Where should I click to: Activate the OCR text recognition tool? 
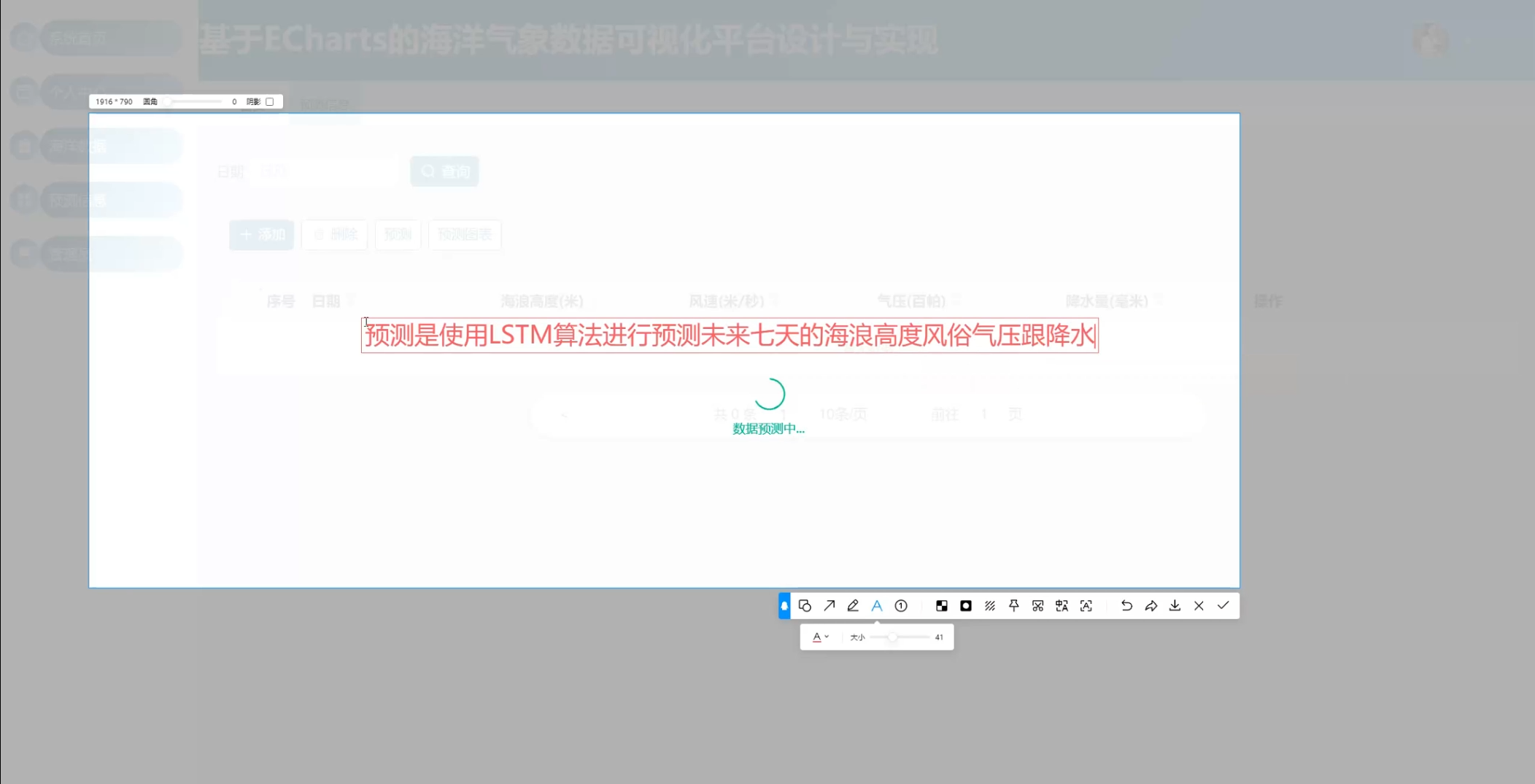pyautogui.click(x=1085, y=605)
